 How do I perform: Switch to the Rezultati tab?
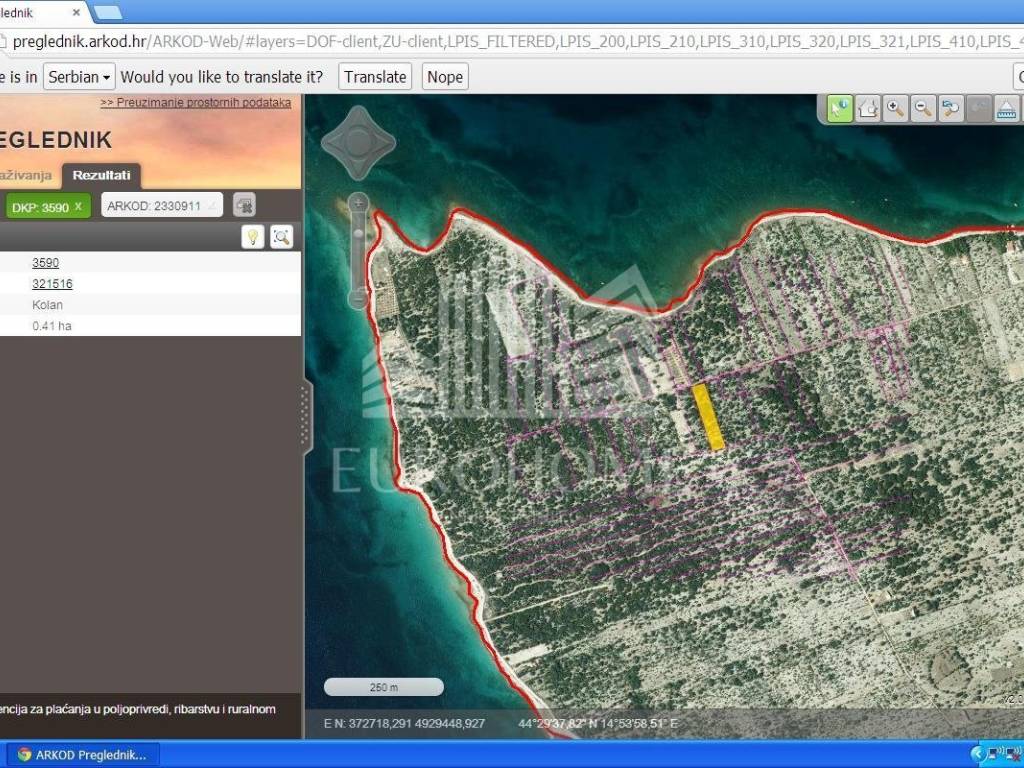pos(101,175)
